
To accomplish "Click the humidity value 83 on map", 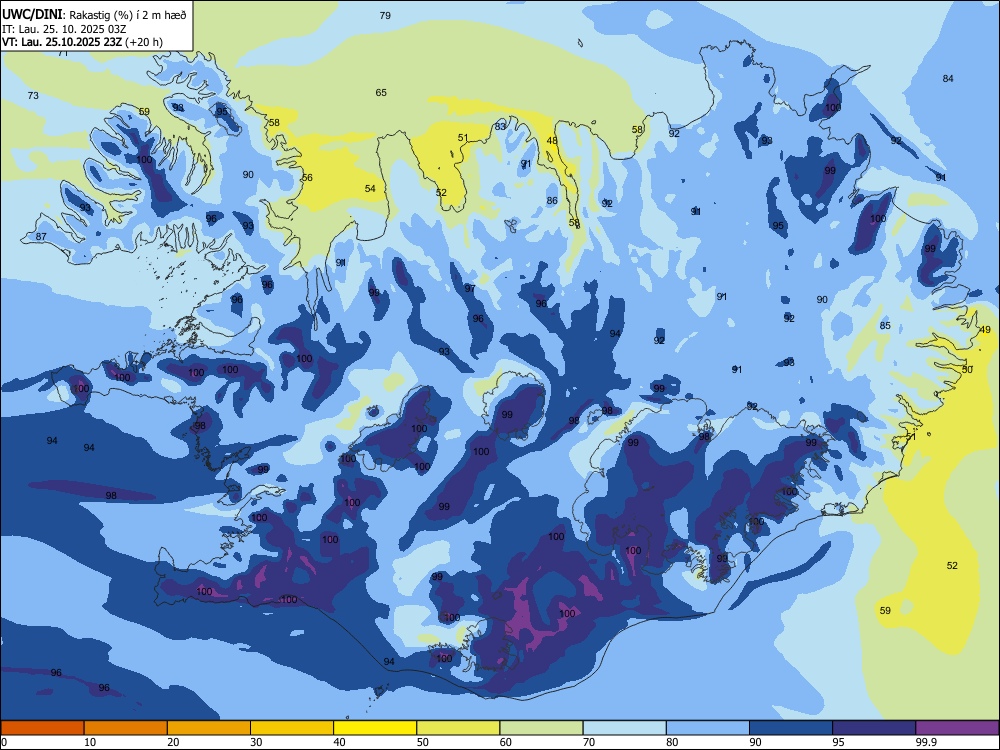I will 500,126.
